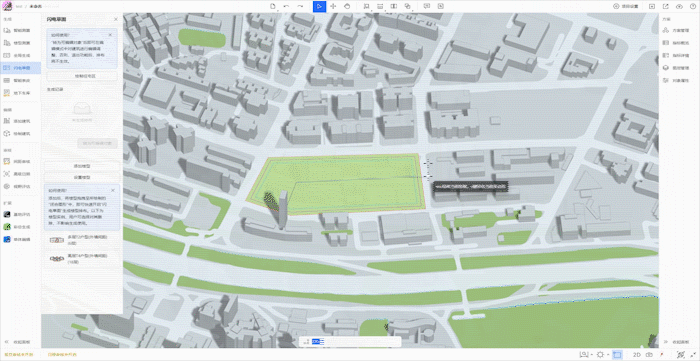700x361 pixels.
Task: Undo the last action via curved arrow
Action: (286, 6)
